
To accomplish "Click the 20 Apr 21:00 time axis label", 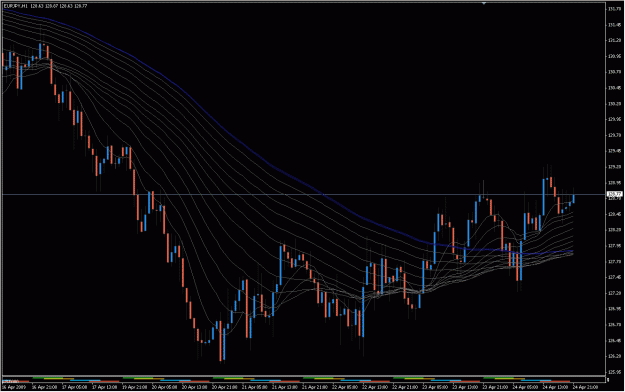I will click(225, 387).
